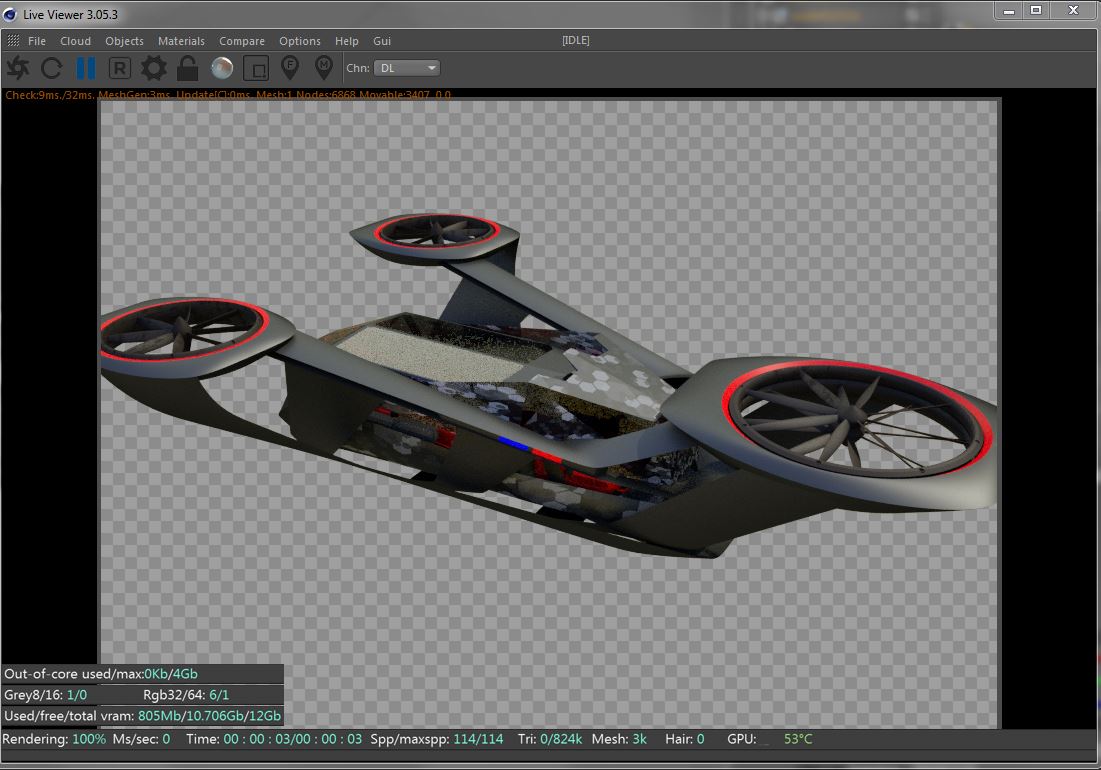Viewport: 1101px width, 770px height.
Task: Open the File menu
Action: click(37, 41)
